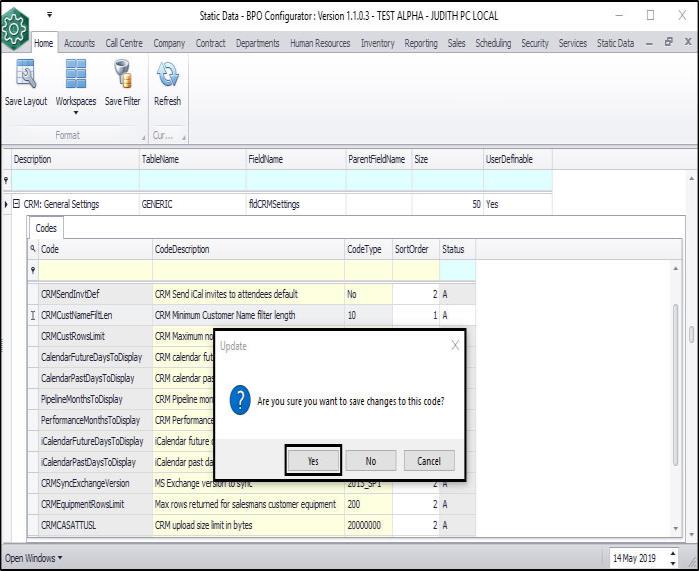Open Human Resources tab
699x571 pixels.
coord(320,43)
